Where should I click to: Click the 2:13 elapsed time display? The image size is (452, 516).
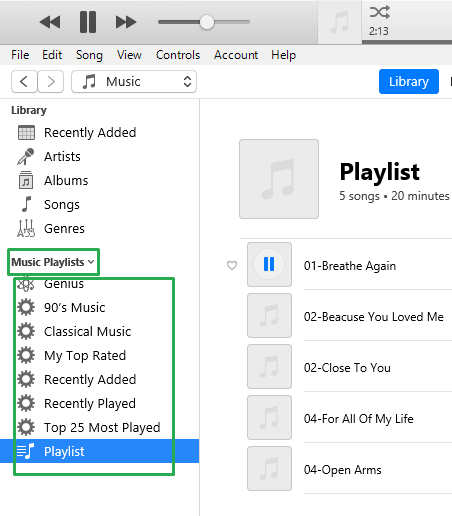(x=379, y=31)
